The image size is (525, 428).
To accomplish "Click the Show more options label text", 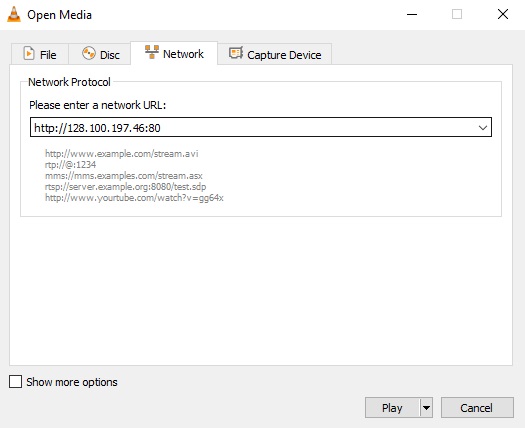I will [72, 382].
